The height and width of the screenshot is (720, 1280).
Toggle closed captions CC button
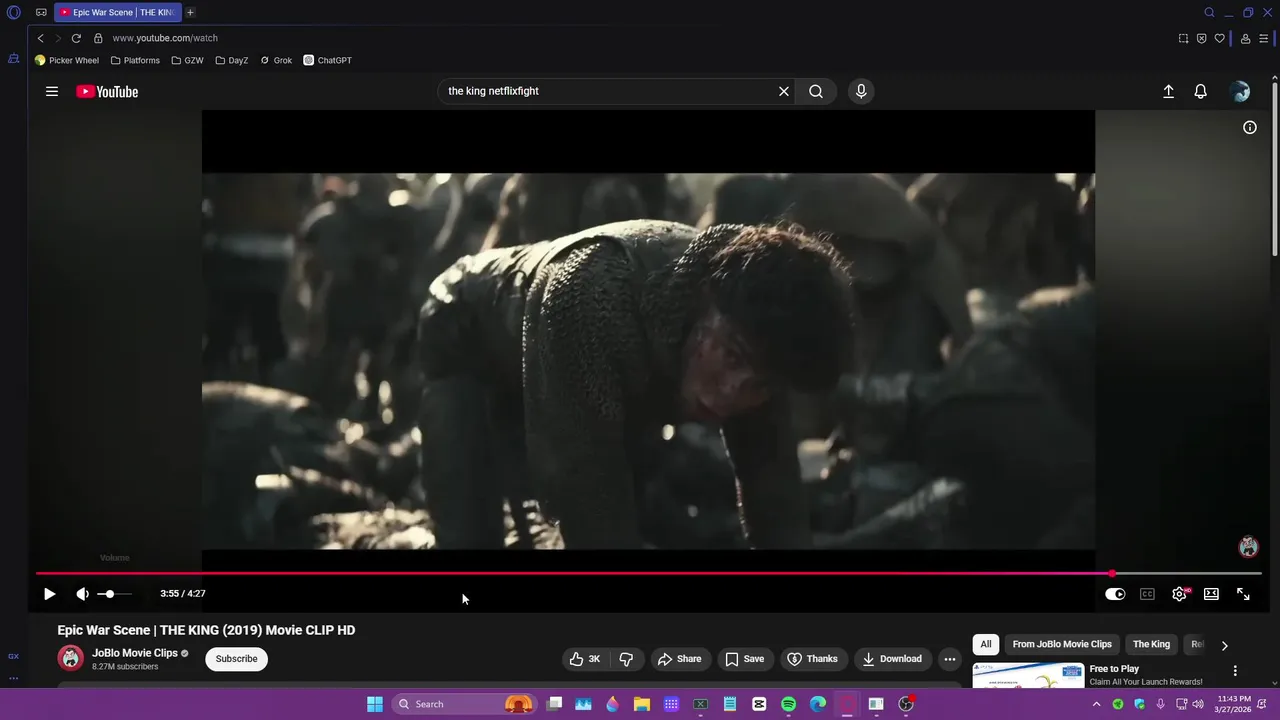tap(1147, 594)
